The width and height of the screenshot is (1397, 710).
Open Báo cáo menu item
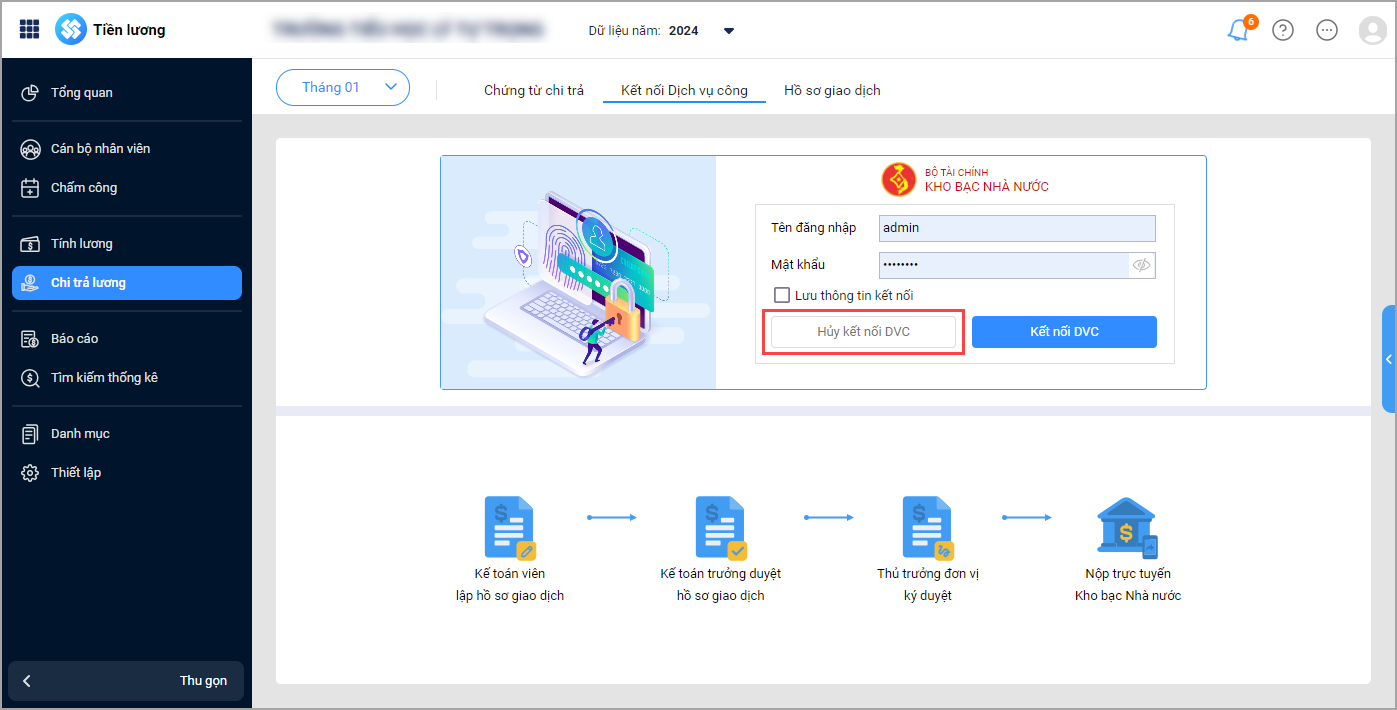127,339
